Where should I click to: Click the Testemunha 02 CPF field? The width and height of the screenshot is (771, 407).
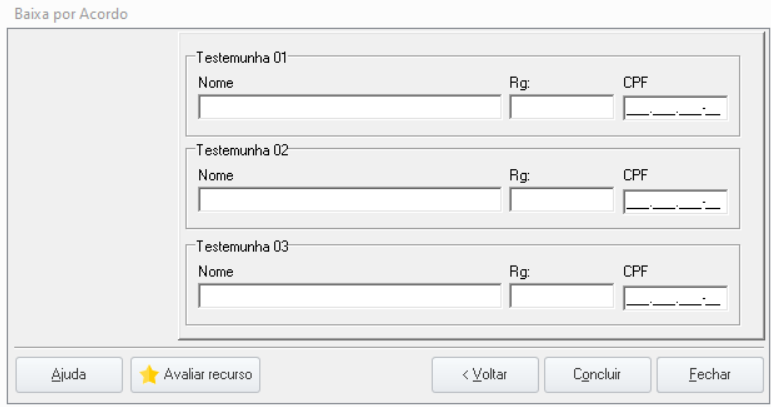pos(675,202)
